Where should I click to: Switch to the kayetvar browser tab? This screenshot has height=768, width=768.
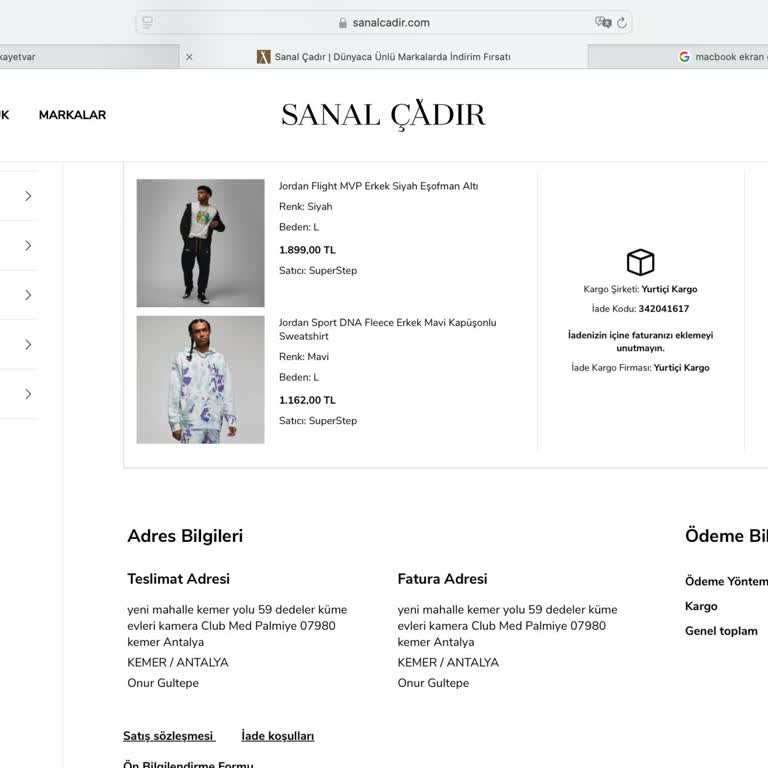coord(89,57)
